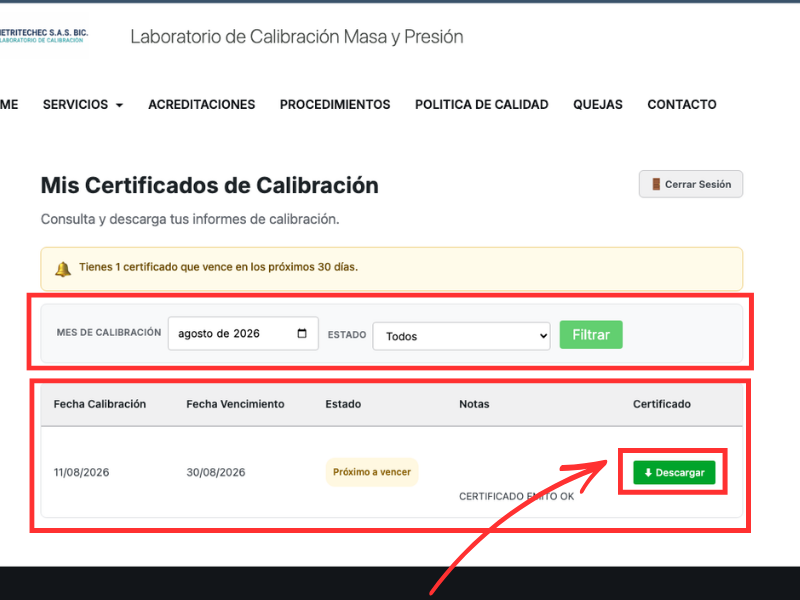The width and height of the screenshot is (800, 600).
Task: Click the Metritechec logo in the header
Action: click(x=44, y=36)
